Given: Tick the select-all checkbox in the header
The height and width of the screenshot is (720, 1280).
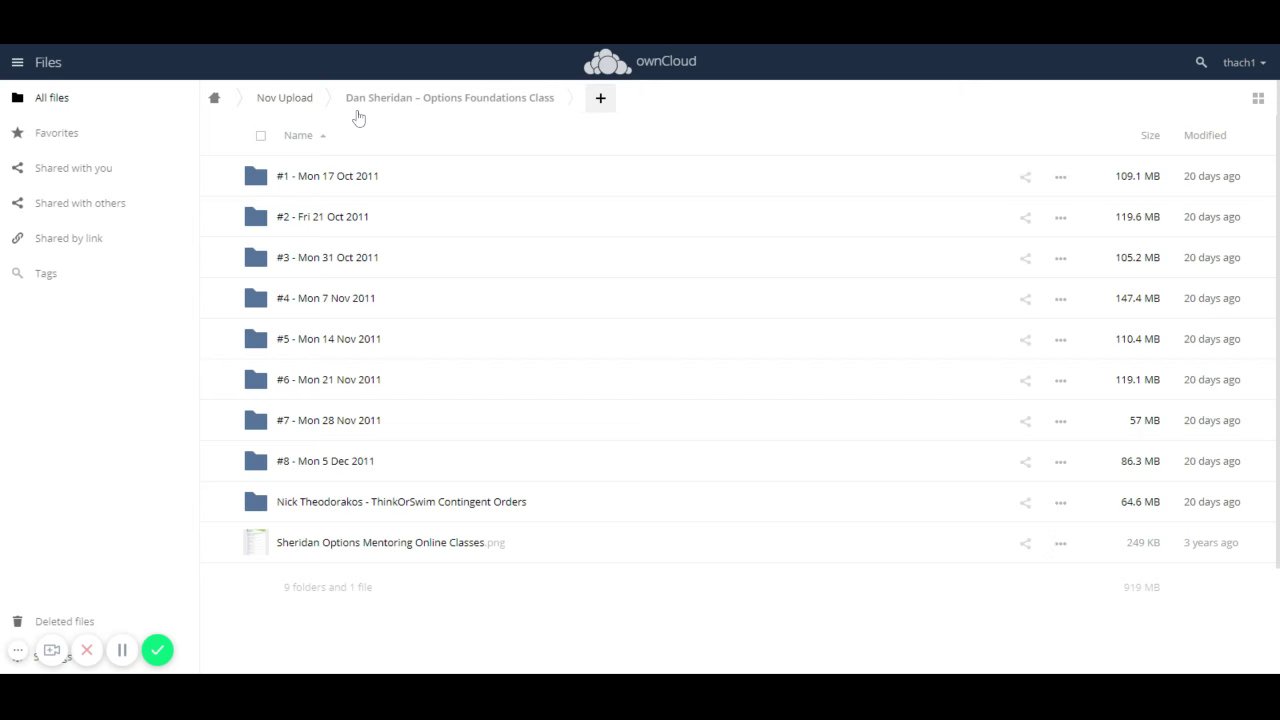Looking at the screenshot, I should (x=261, y=136).
